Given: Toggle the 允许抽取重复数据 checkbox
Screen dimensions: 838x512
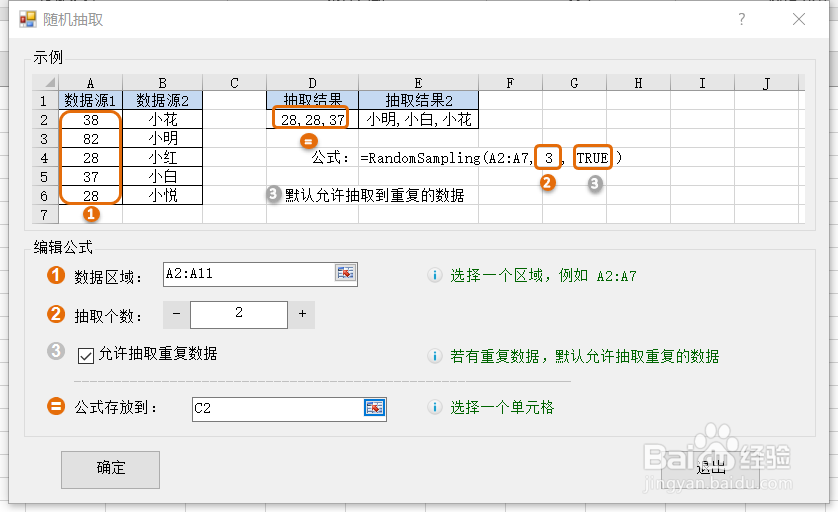Looking at the screenshot, I should [x=86, y=355].
